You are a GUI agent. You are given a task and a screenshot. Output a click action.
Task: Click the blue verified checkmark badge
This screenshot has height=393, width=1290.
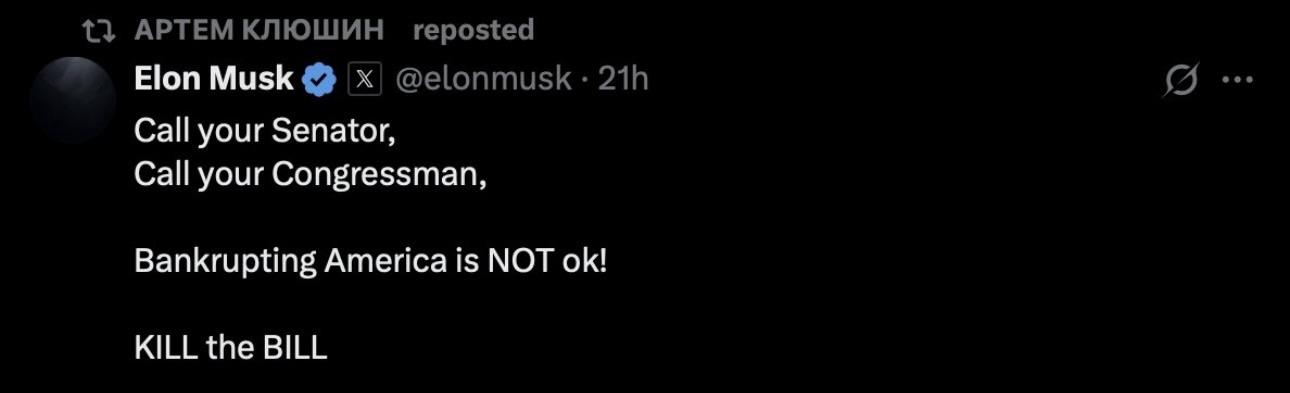[x=319, y=79]
